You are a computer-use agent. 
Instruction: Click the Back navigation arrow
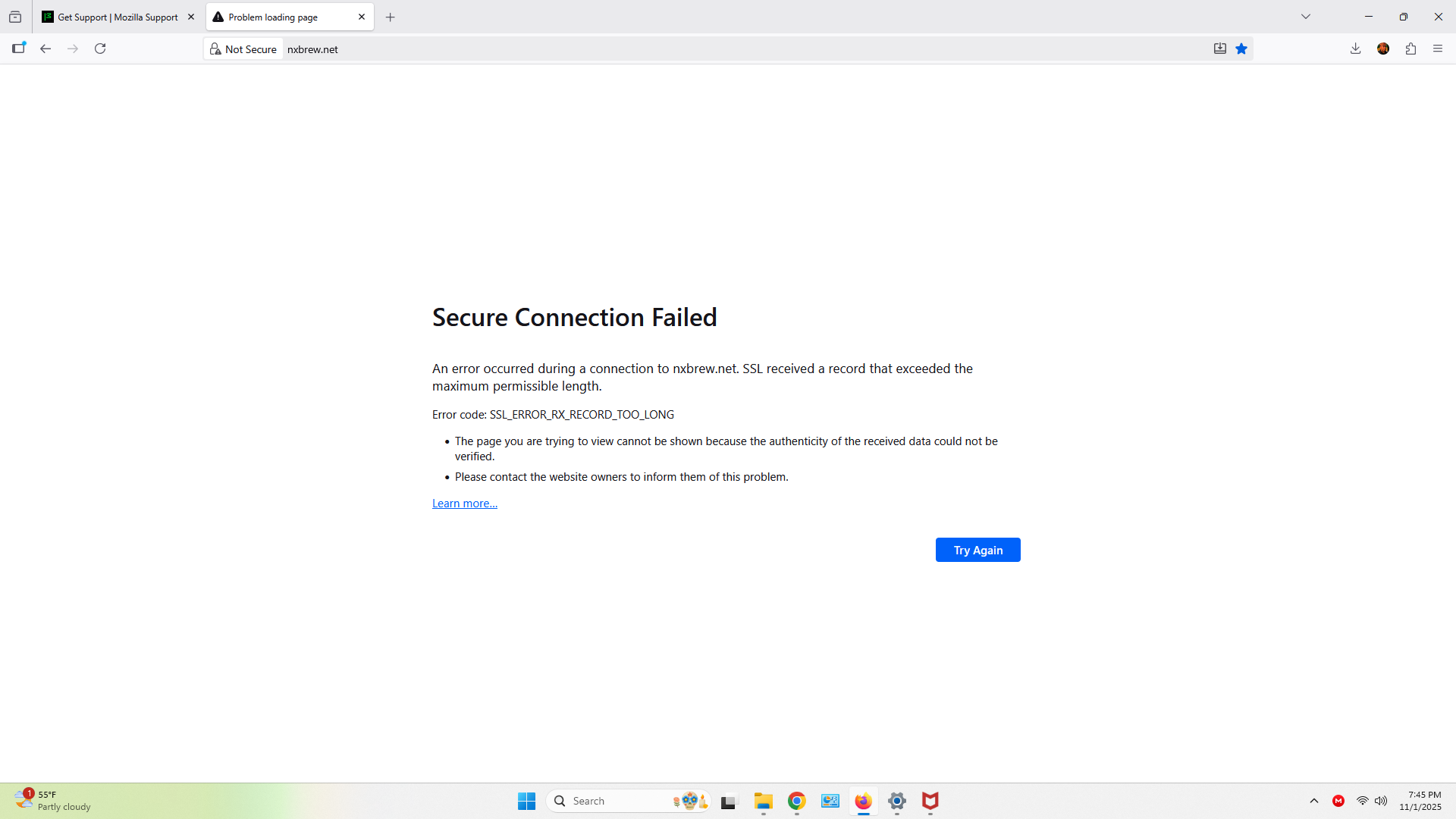[45, 49]
